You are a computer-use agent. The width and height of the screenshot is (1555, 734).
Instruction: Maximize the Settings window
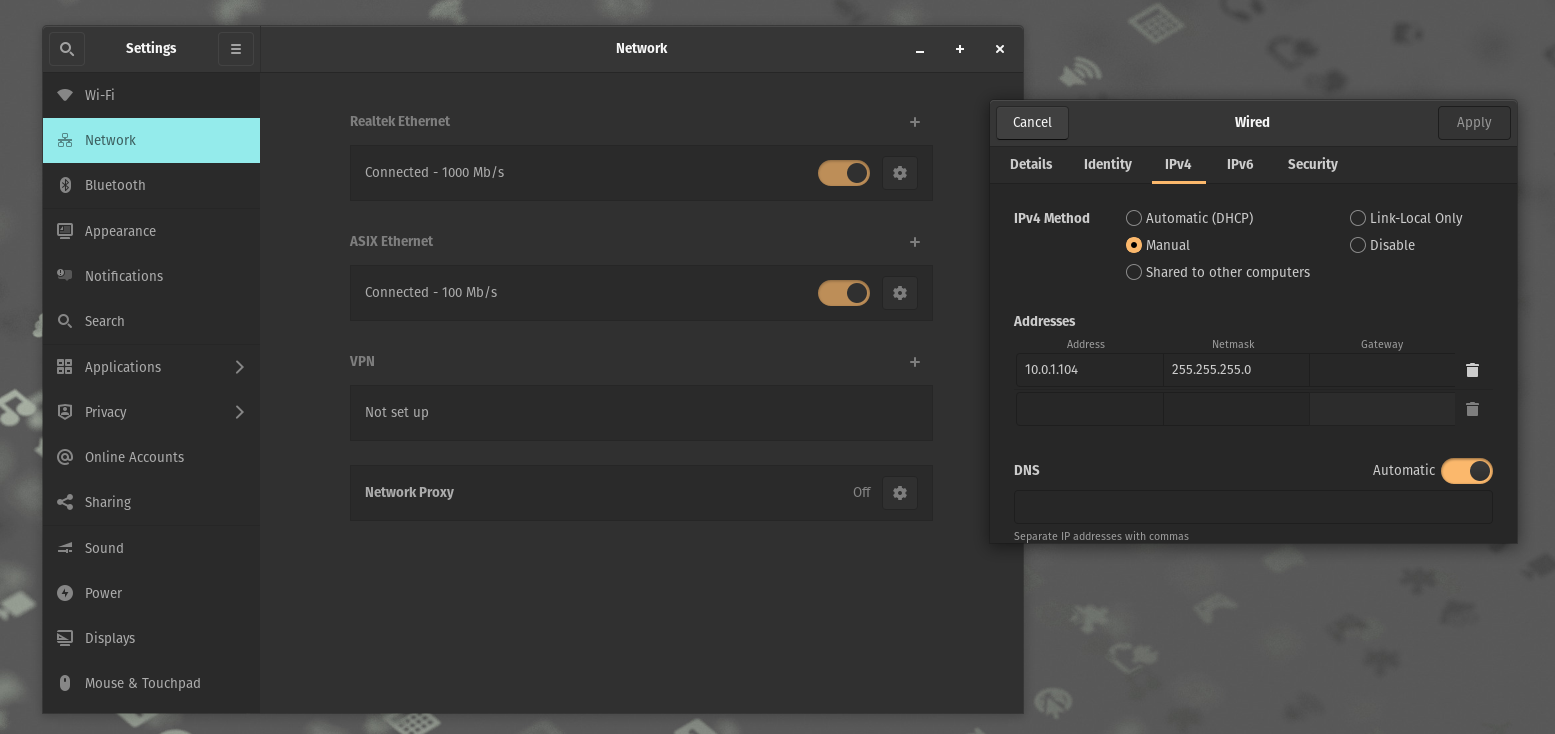tap(960, 49)
